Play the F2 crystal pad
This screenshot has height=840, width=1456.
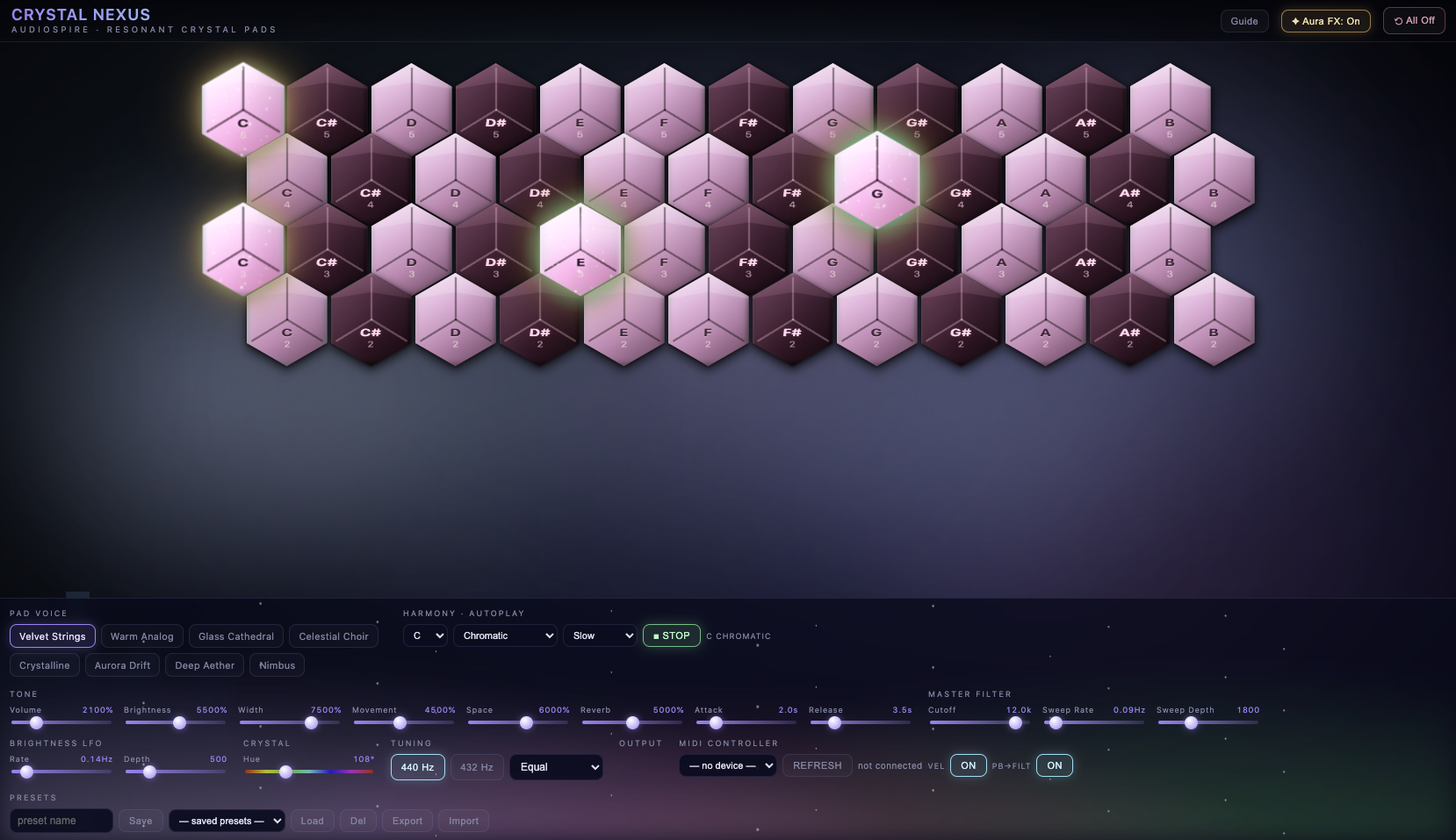pyautogui.click(x=708, y=319)
